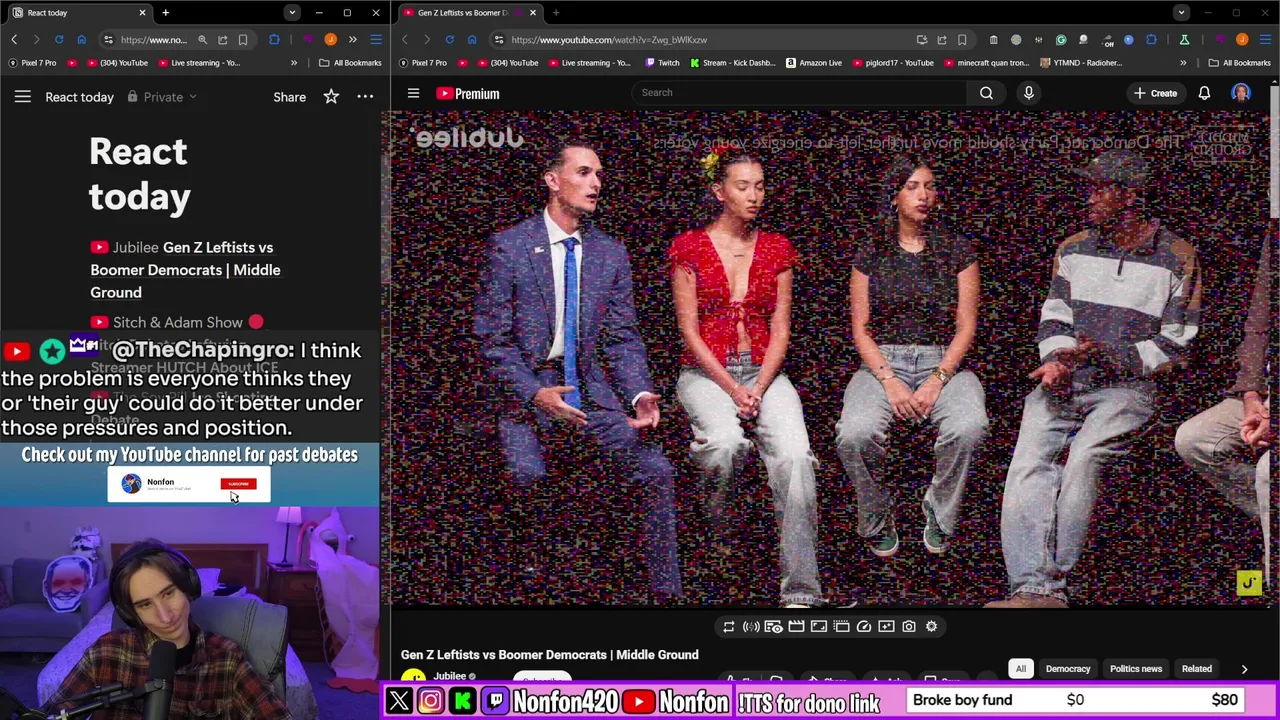1280x720 pixels.
Task: Click the video player frame
Action: click(830, 360)
